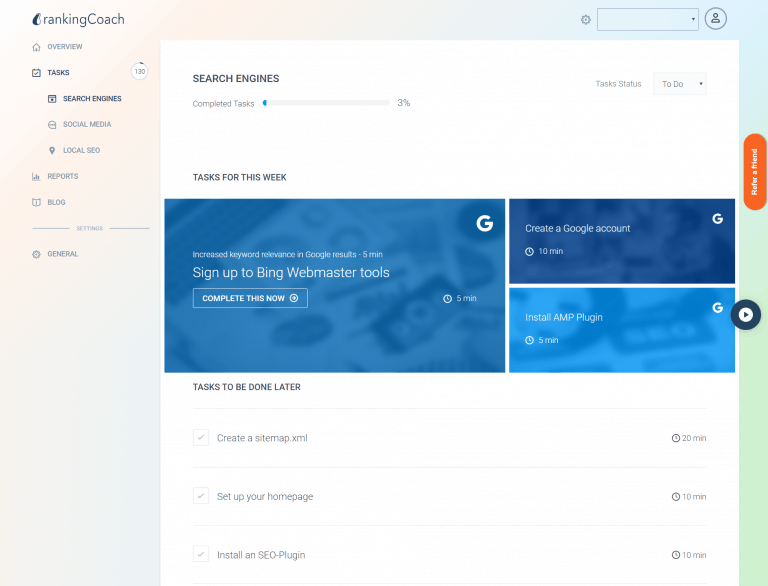768x586 pixels.
Task: Click the Reports chart icon
Action: point(36,176)
